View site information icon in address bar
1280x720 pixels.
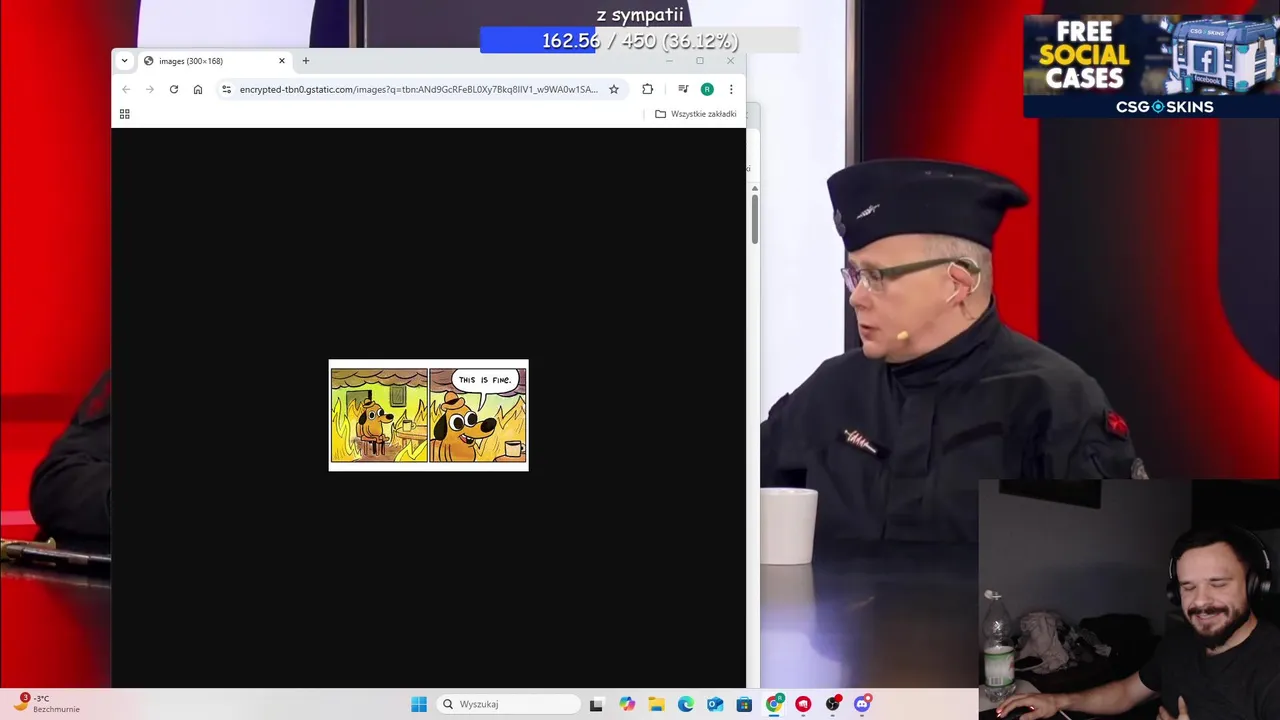pyautogui.click(x=227, y=89)
